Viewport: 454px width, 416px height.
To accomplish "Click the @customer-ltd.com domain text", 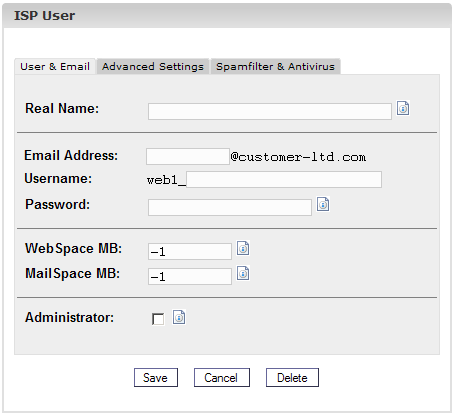I will click(x=298, y=157).
